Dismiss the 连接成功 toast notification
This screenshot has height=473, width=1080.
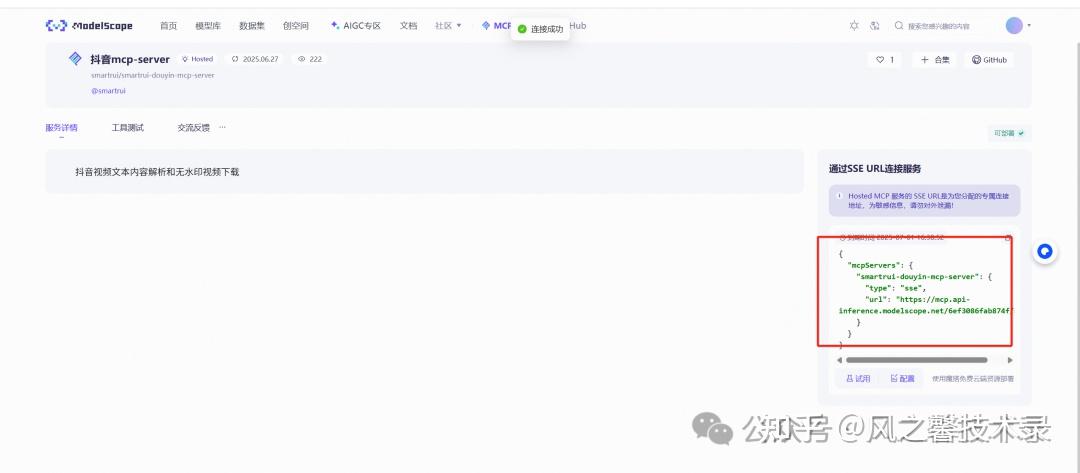[x=541, y=29]
